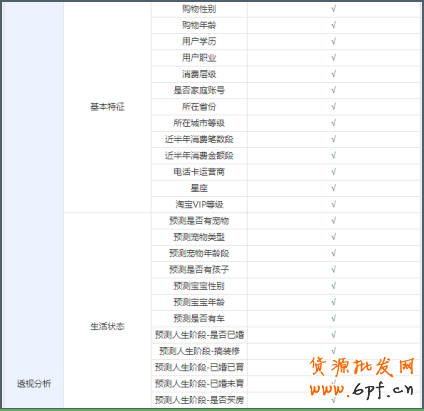Image resolution: width=424 pixels, height=411 pixels.
Task: Open the www.6pf.cn watermark link
Action: click(362, 389)
